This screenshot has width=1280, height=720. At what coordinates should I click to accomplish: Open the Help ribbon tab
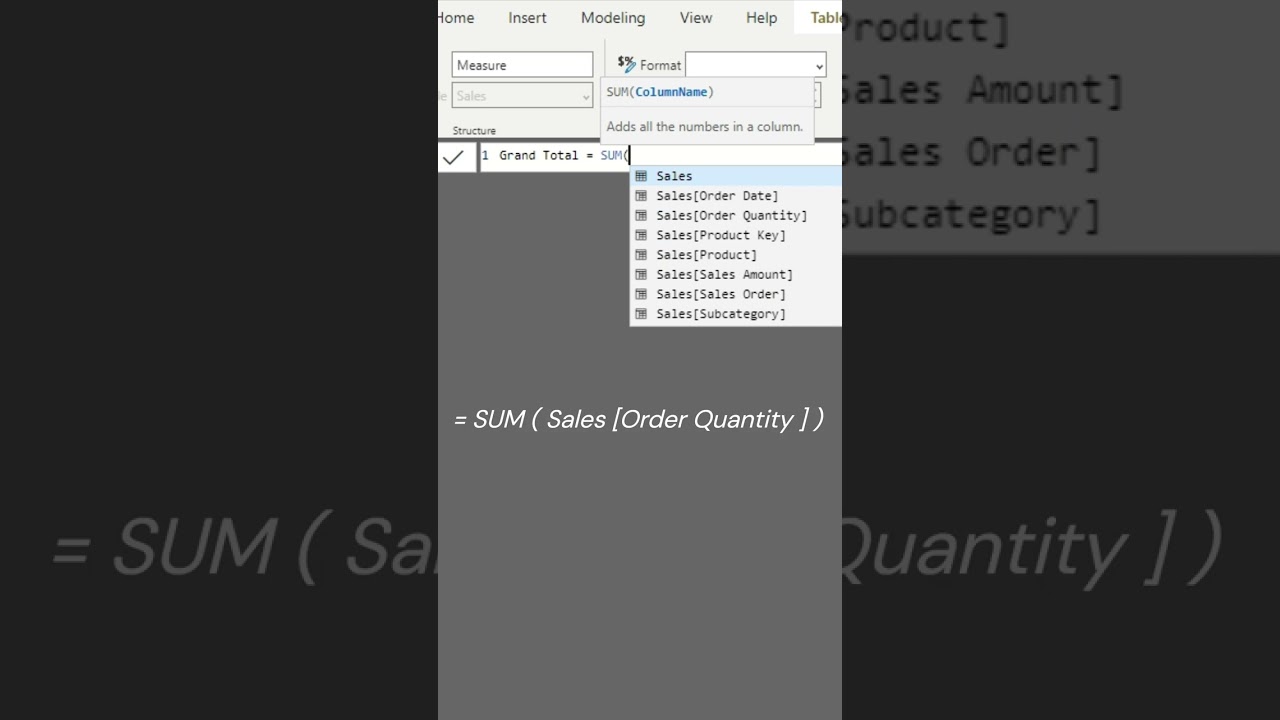coord(761,18)
